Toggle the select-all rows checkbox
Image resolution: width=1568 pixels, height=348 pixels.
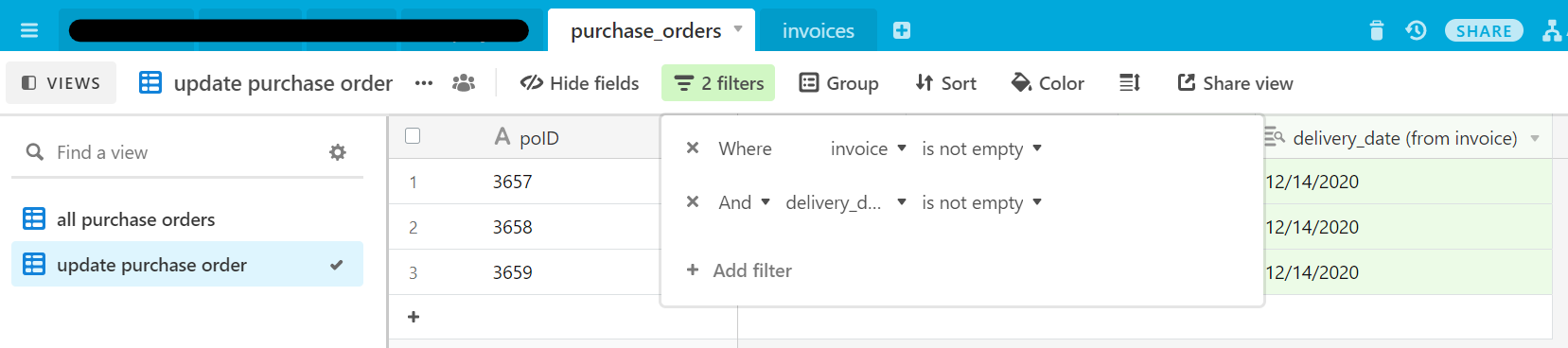[413, 136]
